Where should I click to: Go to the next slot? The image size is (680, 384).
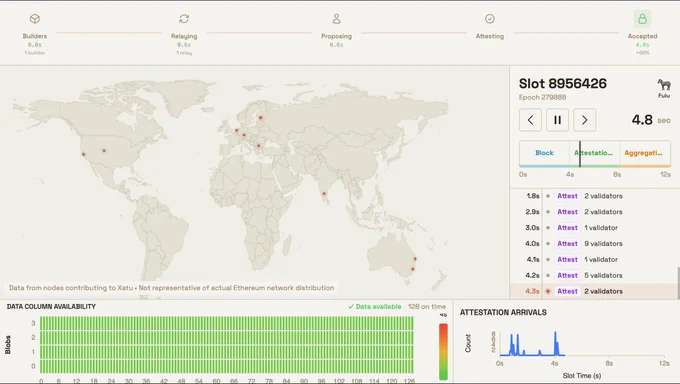coord(585,120)
